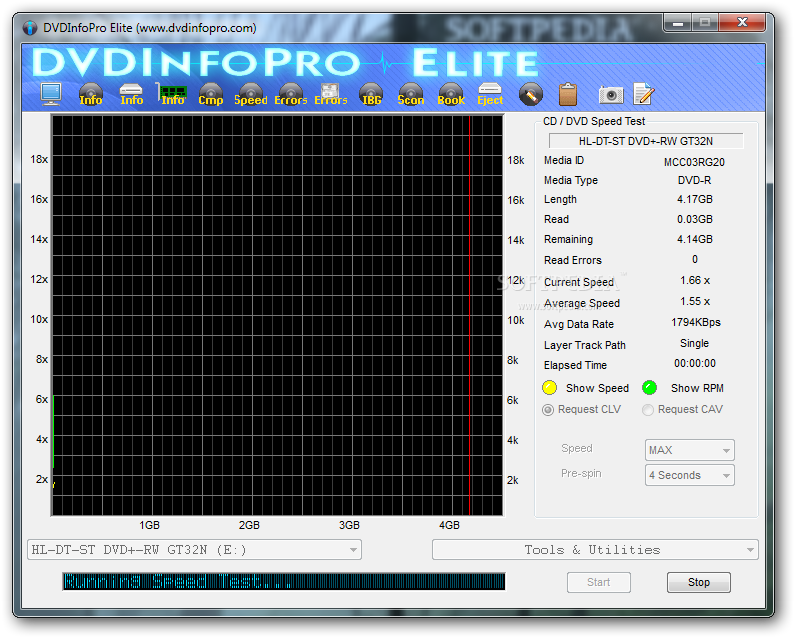Eject the disc with Eject icon
Viewport: 795px width, 638px height.
pyautogui.click(x=490, y=94)
